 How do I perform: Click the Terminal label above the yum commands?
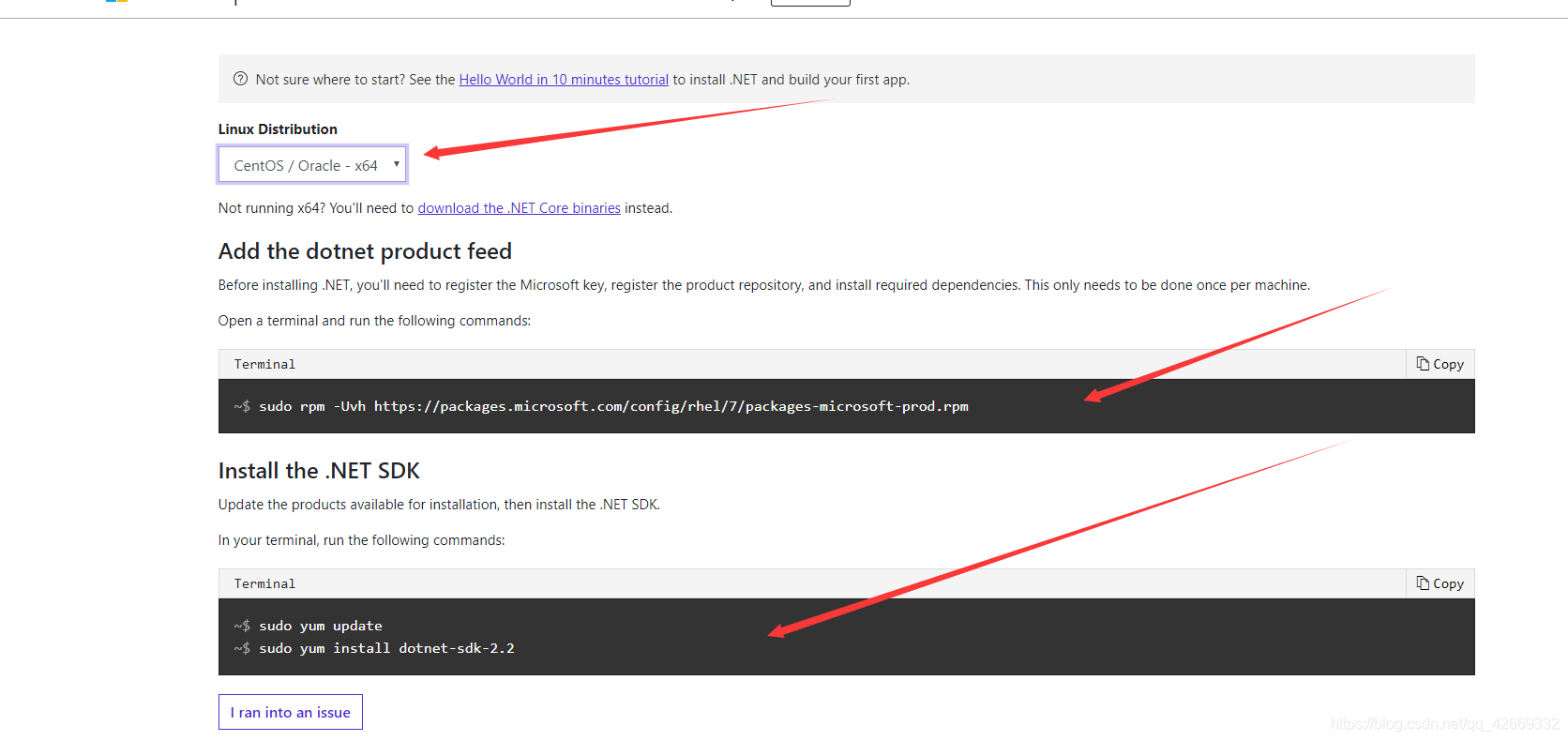coord(264,583)
